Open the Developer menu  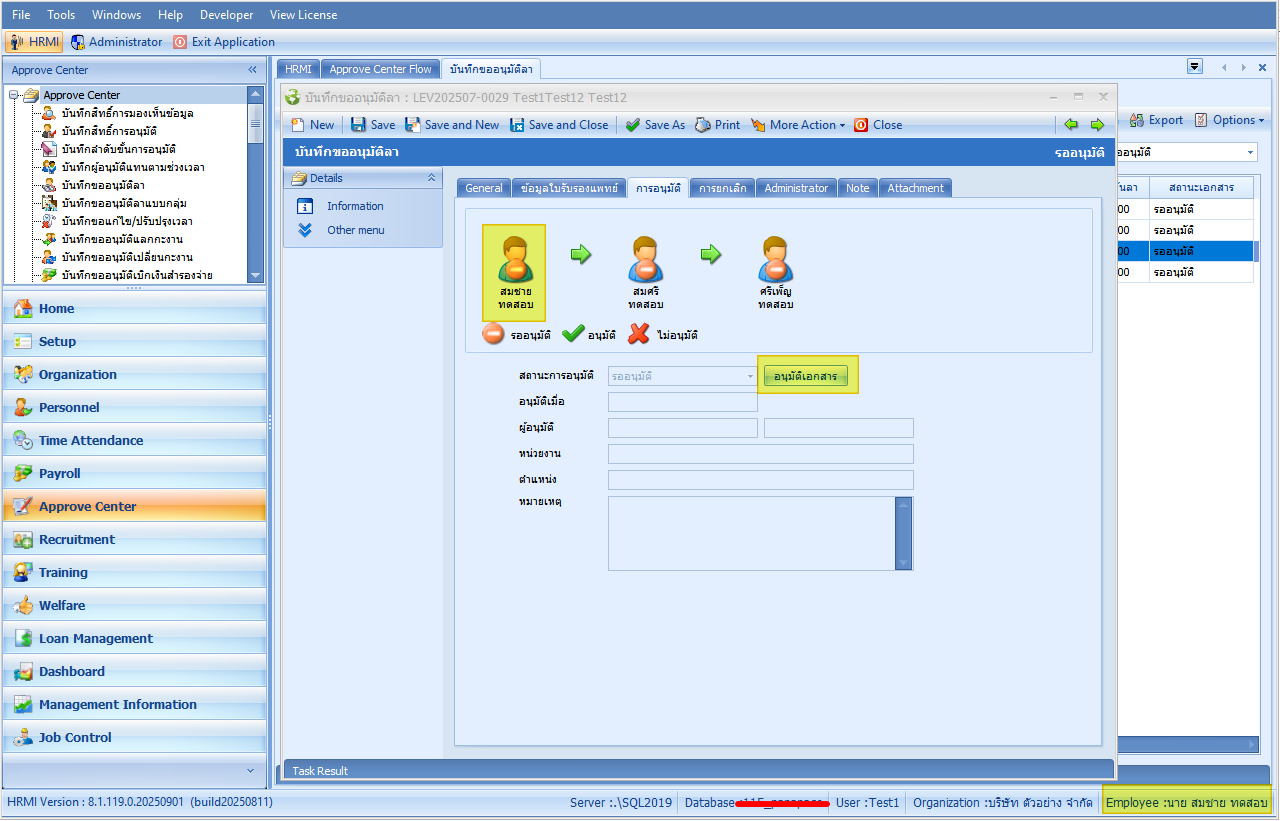[226, 15]
